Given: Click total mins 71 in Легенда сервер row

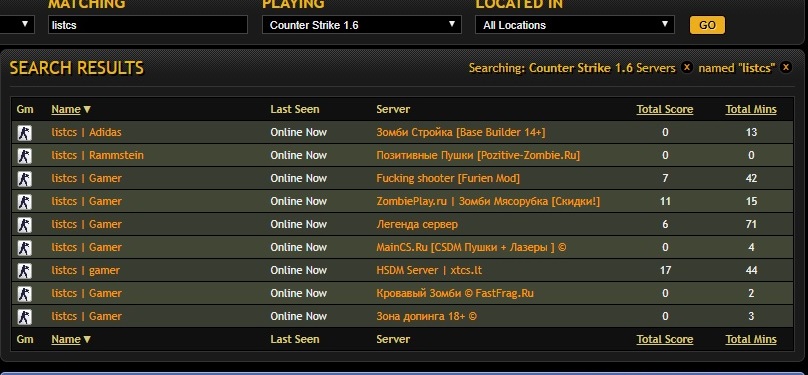Looking at the screenshot, I should click(x=751, y=224).
